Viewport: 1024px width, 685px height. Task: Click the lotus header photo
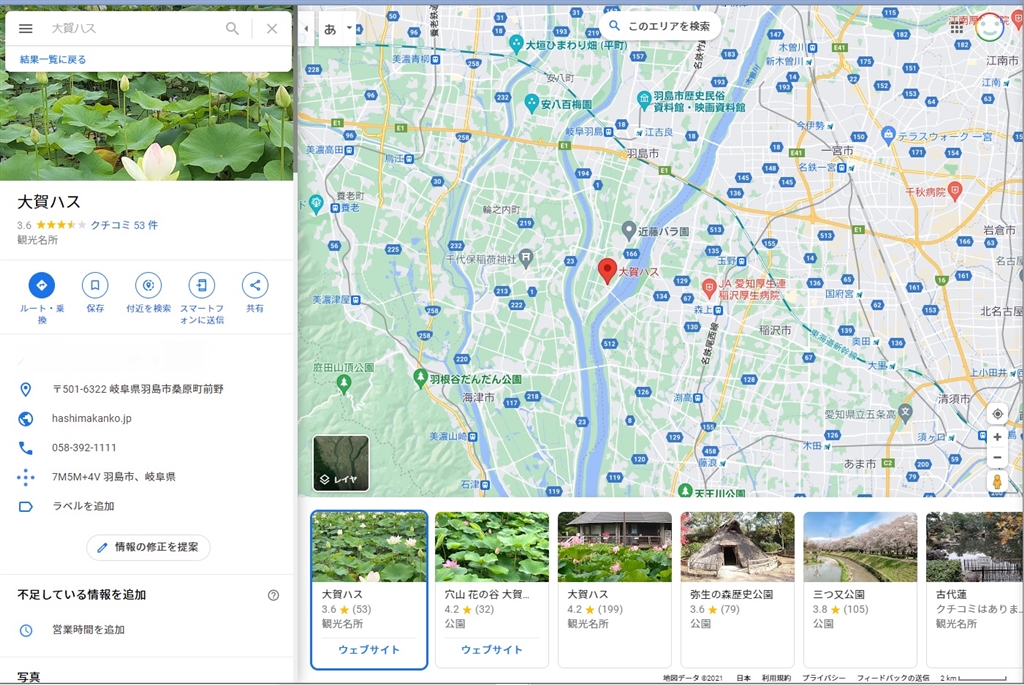pos(147,125)
